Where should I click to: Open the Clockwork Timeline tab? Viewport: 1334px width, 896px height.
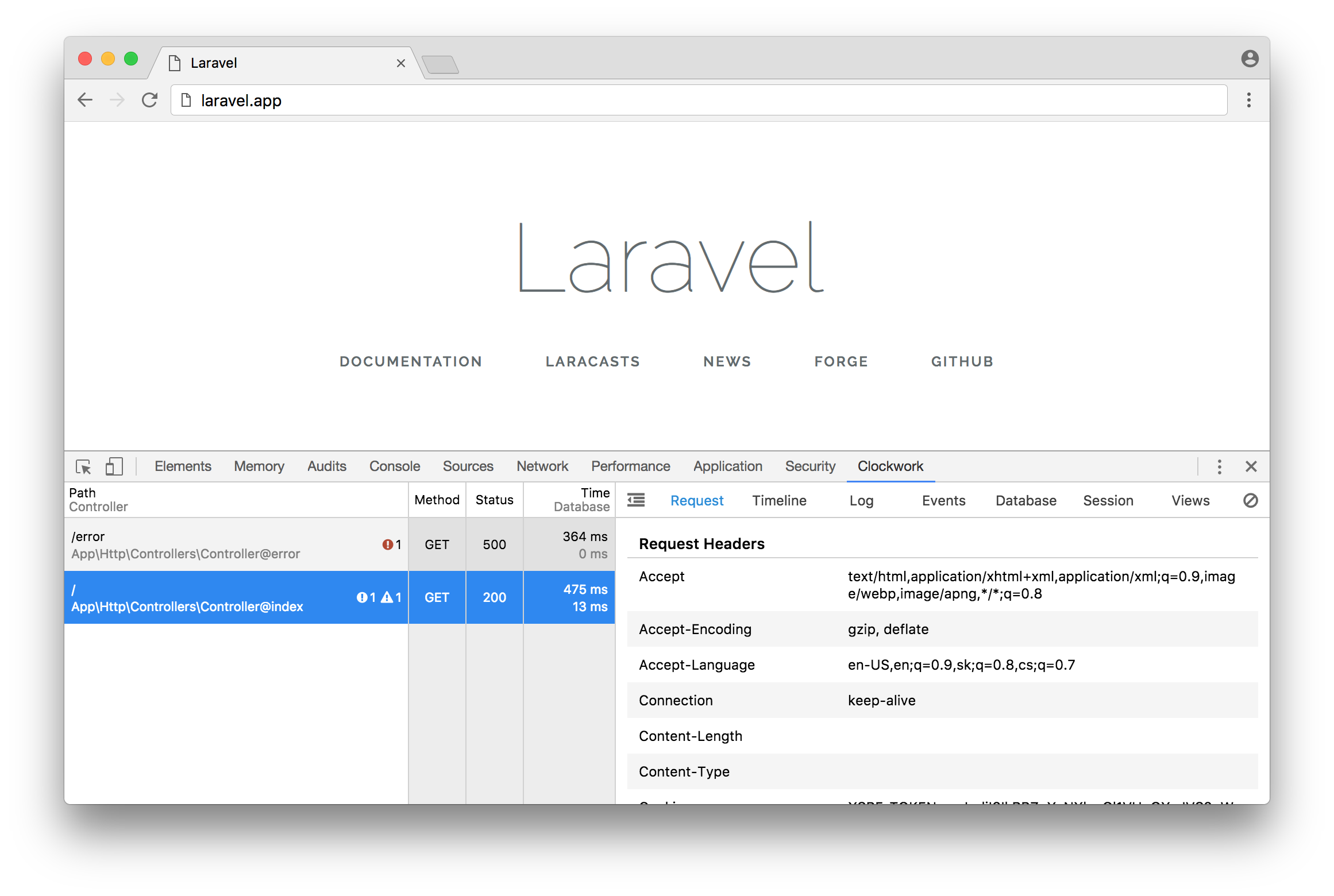pyautogui.click(x=779, y=500)
